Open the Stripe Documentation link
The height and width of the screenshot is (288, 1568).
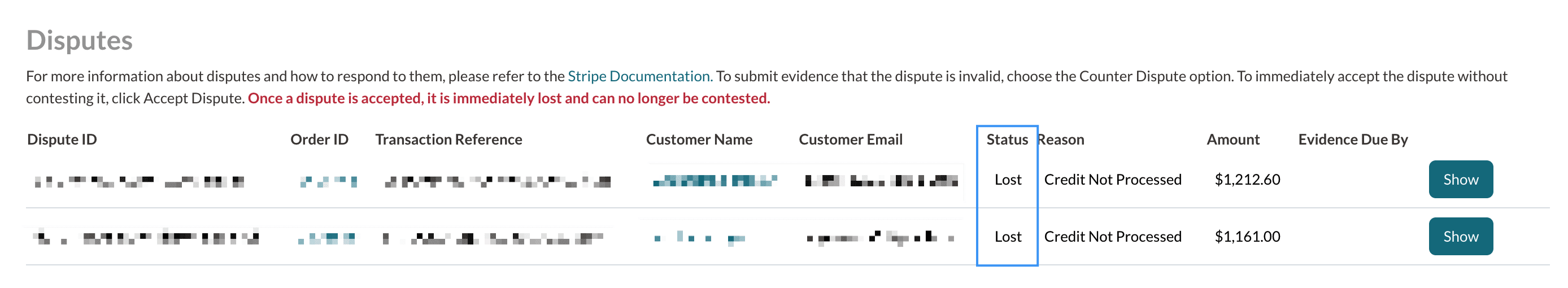(639, 76)
